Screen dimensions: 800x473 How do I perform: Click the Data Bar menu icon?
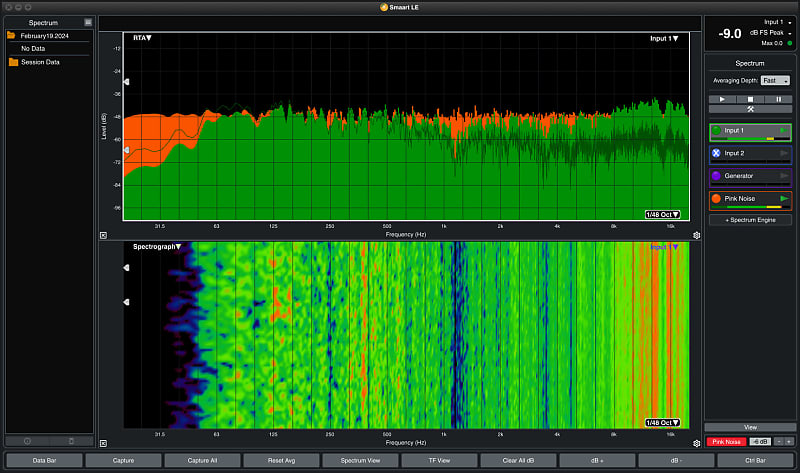click(x=88, y=21)
